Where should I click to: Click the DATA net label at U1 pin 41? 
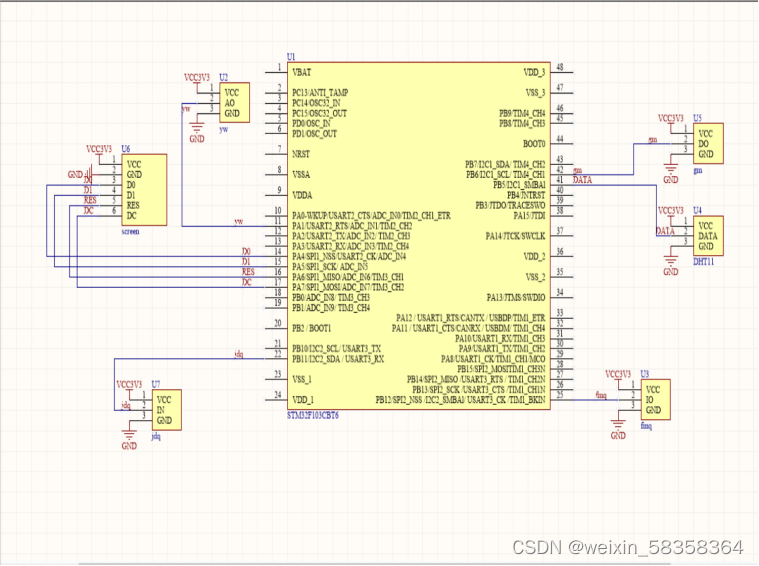582,180
